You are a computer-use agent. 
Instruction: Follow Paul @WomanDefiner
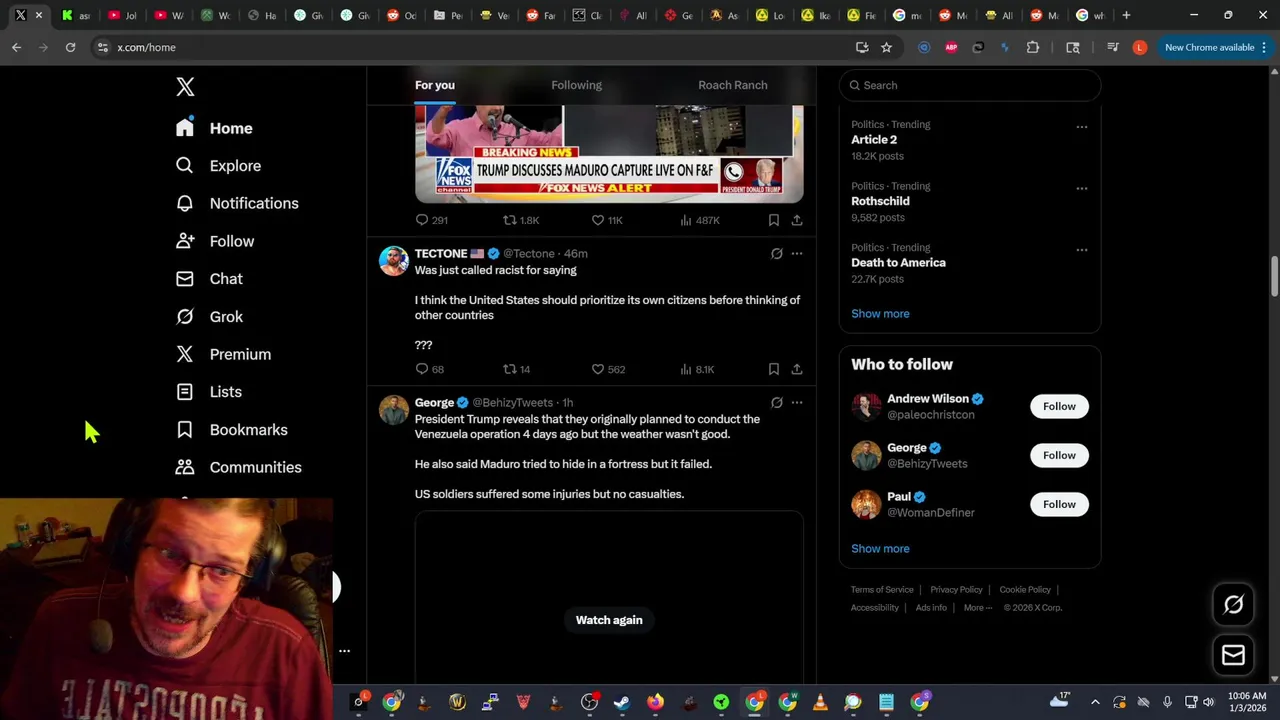[1059, 504]
